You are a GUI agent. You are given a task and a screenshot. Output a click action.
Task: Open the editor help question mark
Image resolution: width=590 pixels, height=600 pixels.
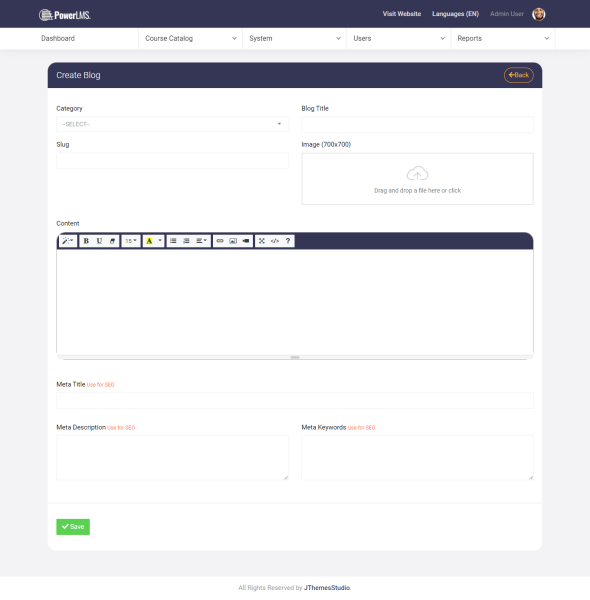[x=288, y=241]
